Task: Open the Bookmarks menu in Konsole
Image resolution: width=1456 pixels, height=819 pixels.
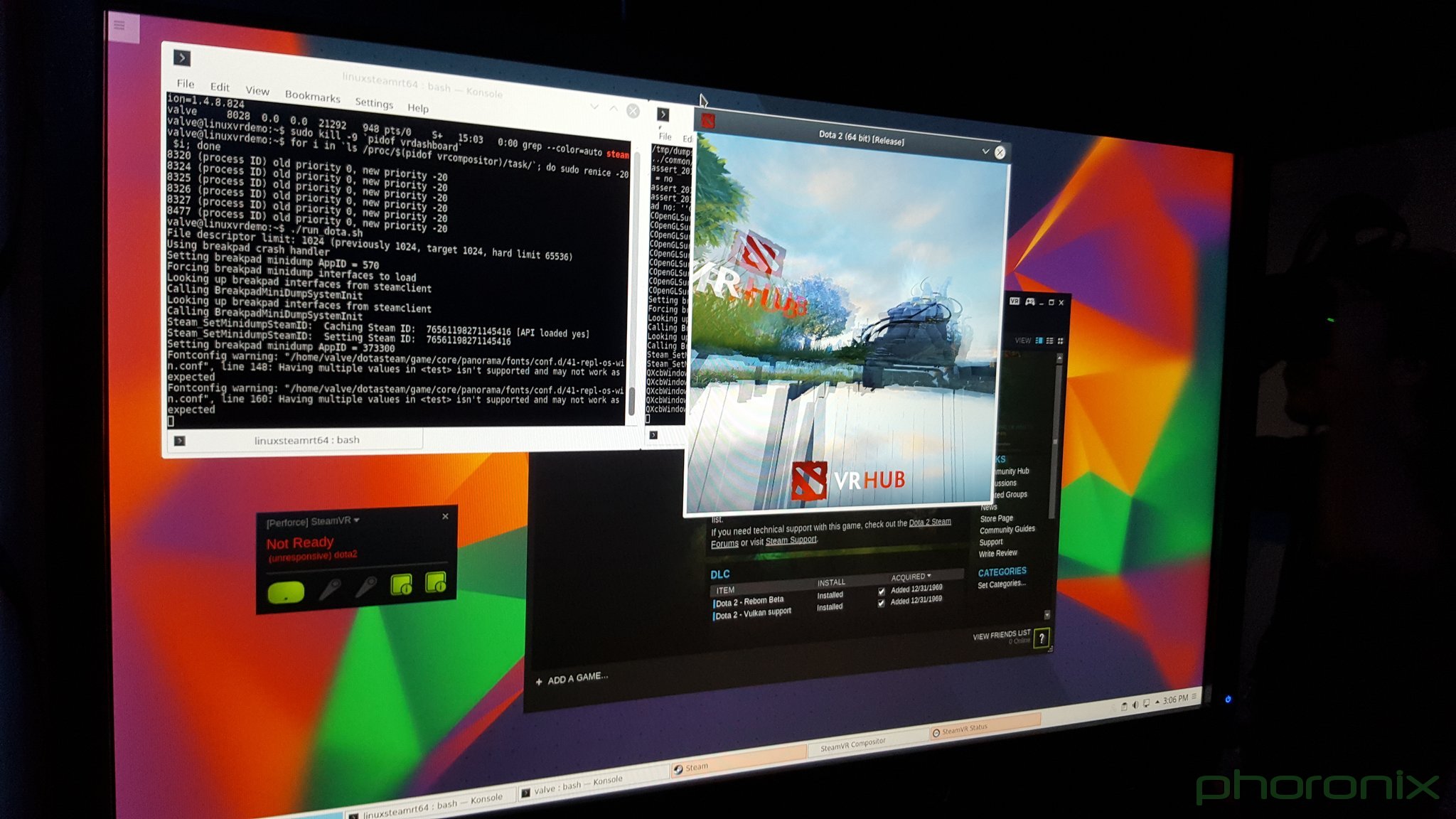Action: [x=312, y=96]
